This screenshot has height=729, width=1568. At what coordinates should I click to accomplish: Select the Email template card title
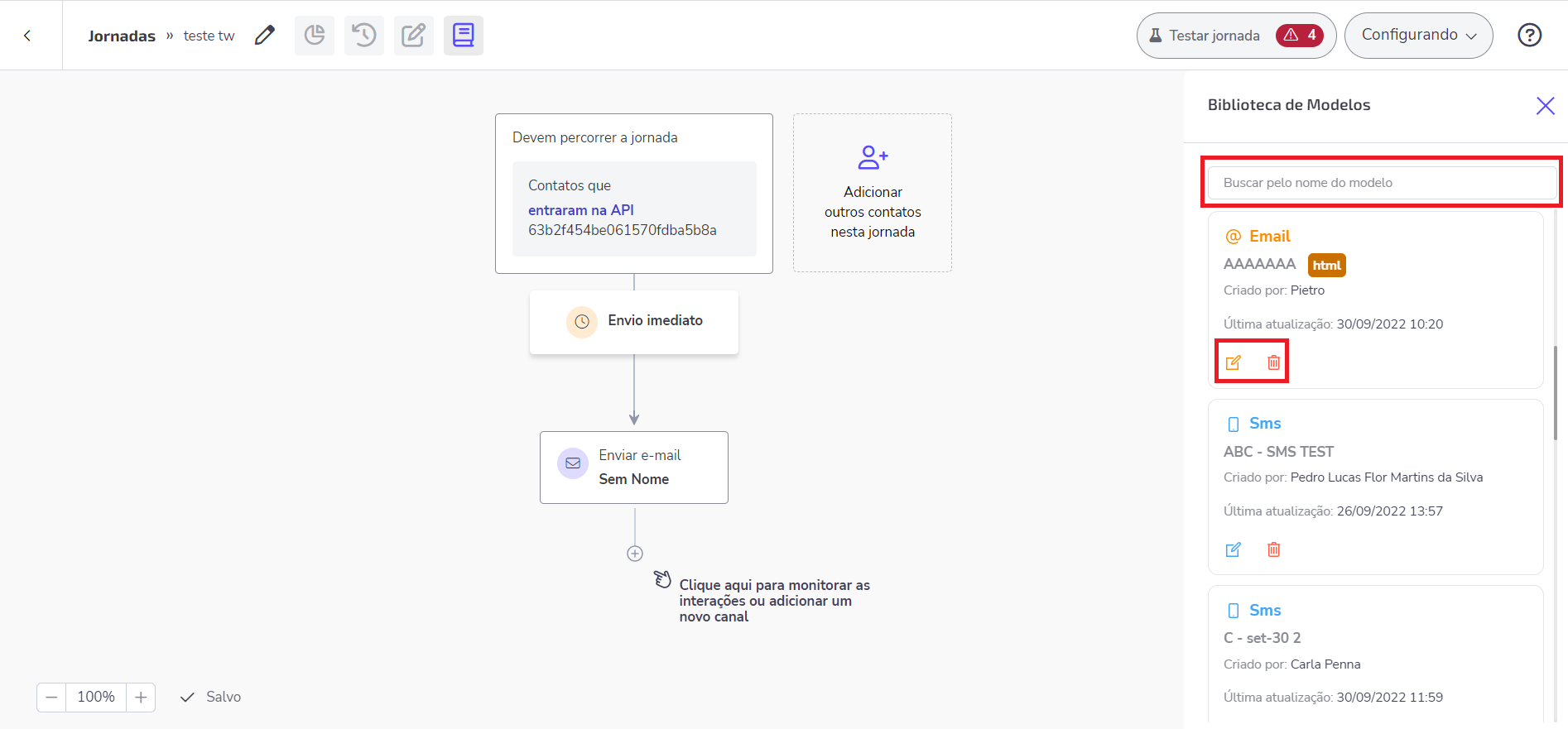point(1270,237)
